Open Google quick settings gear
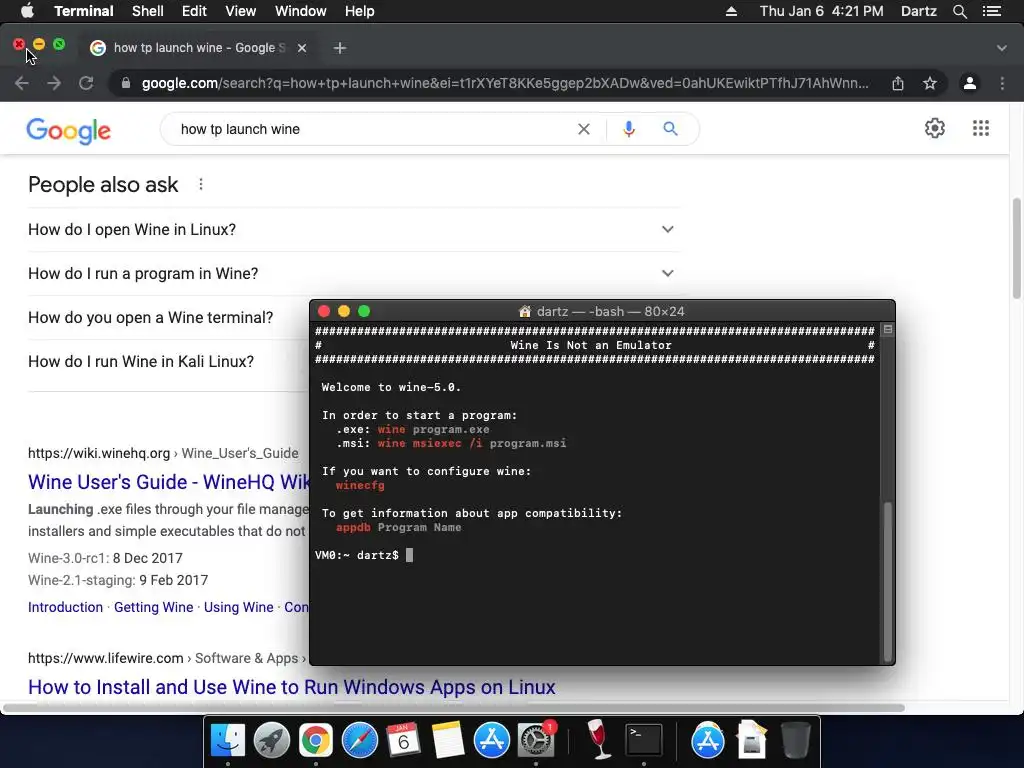This screenshot has width=1024, height=768. pyautogui.click(x=935, y=128)
